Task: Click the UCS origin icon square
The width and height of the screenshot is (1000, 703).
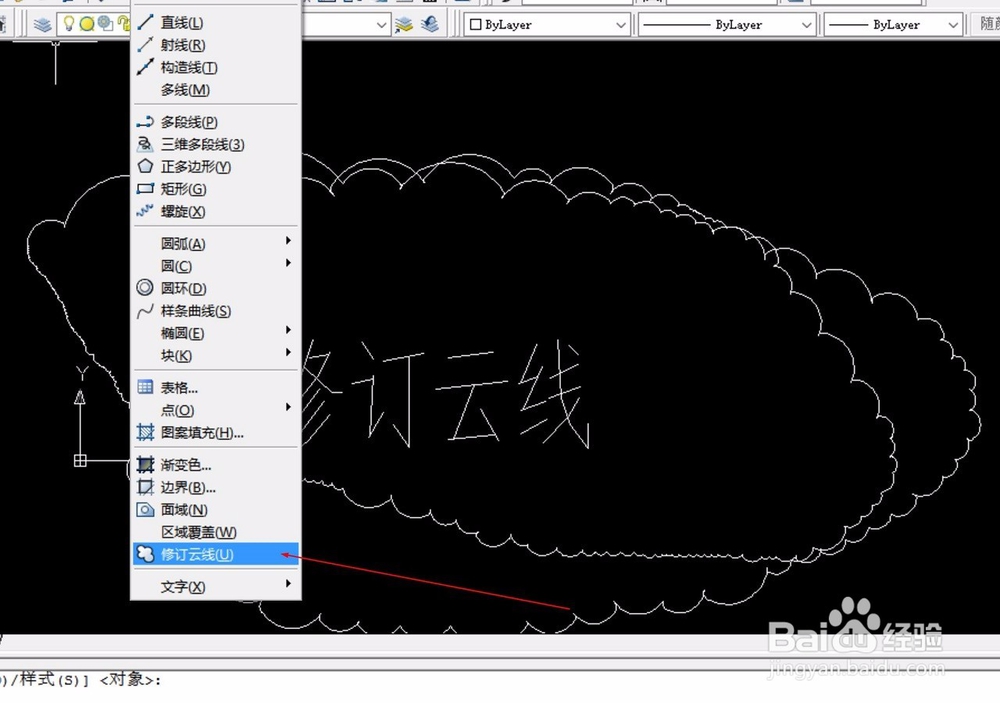Action: (80, 460)
